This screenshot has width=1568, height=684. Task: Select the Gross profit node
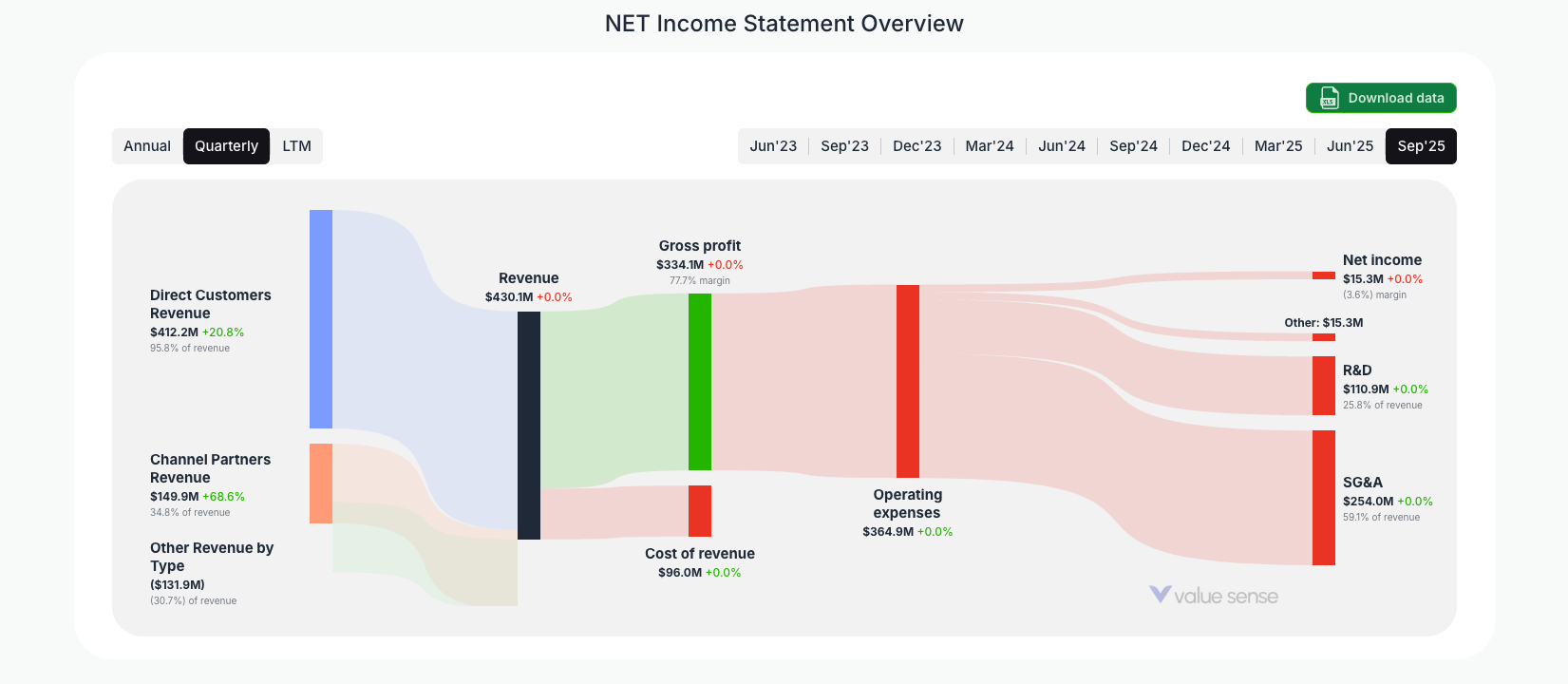700,380
